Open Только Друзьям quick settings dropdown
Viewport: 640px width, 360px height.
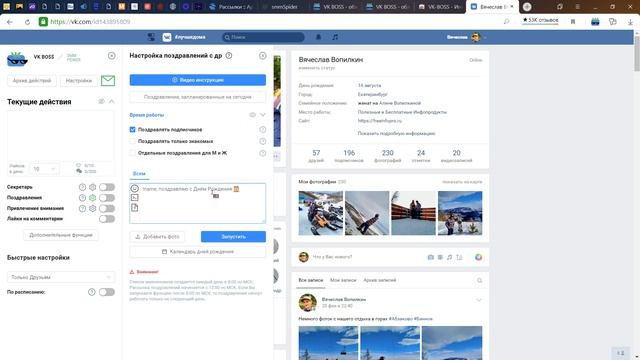click(61, 277)
